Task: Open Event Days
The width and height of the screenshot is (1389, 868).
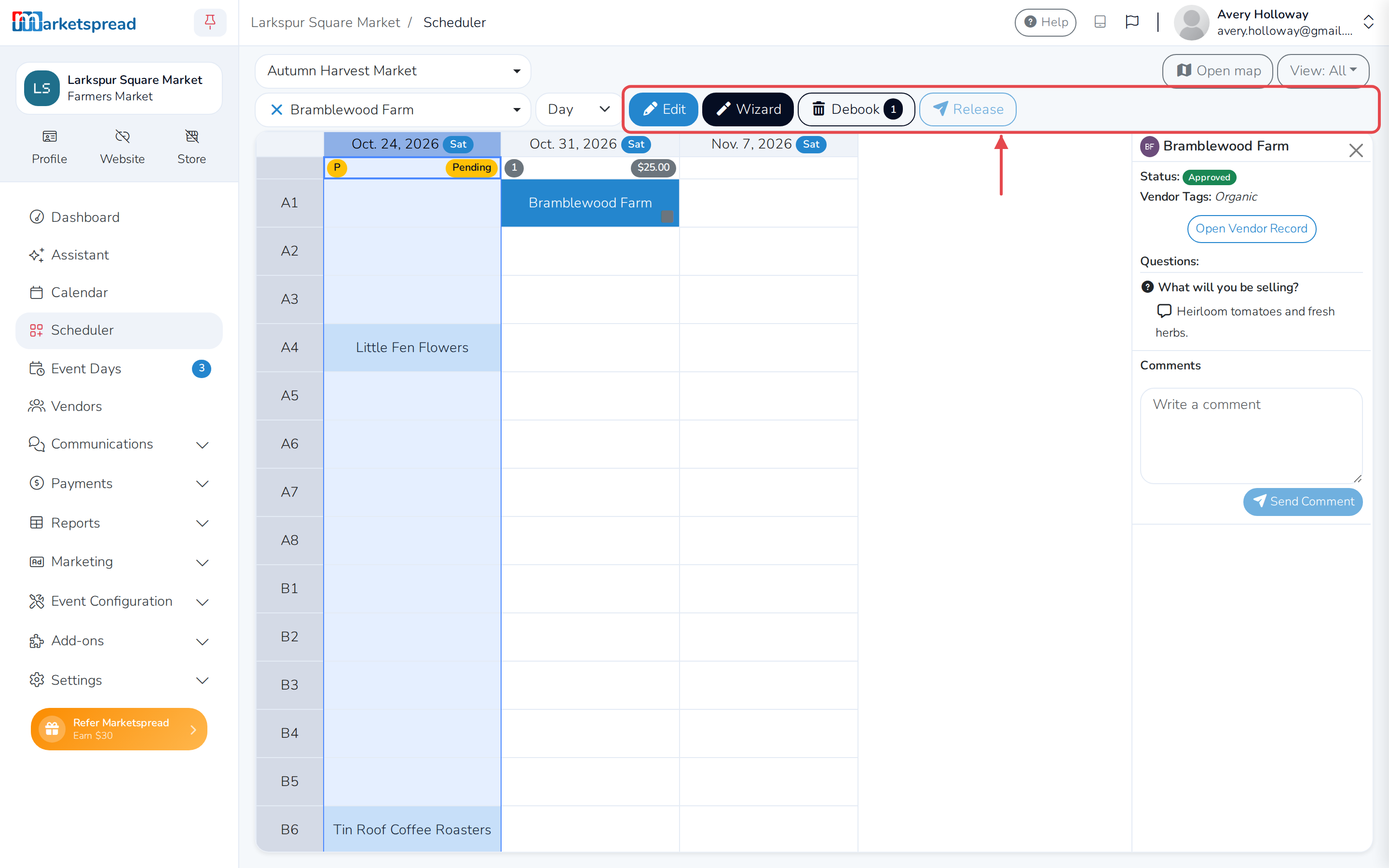Action: click(x=119, y=368)
